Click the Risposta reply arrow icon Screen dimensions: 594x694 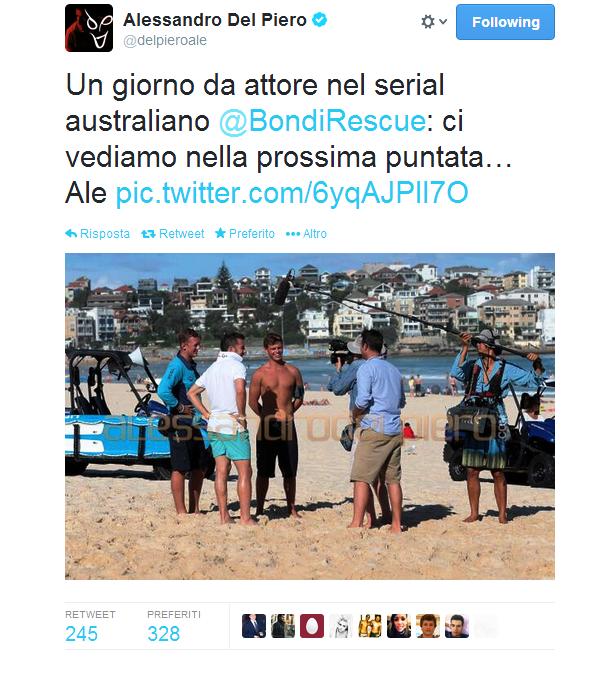(71, 233)
